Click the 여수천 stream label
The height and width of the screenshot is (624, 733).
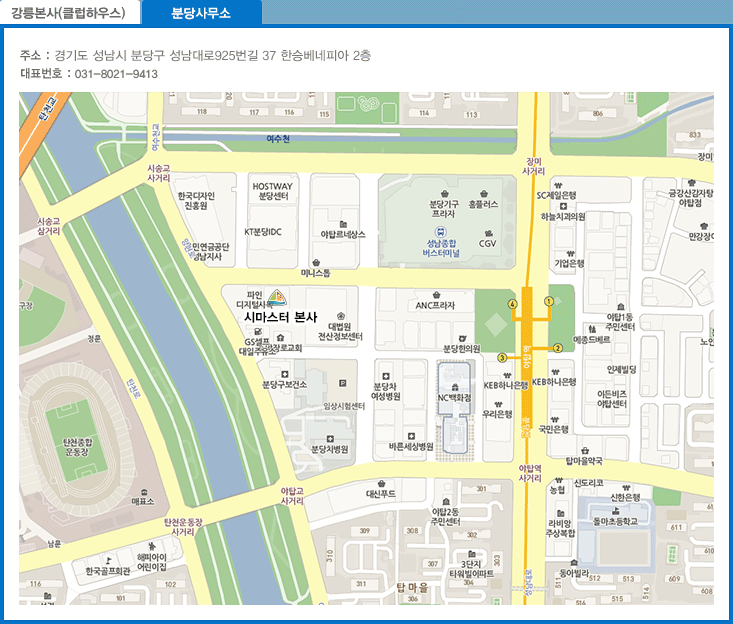tap(278, 139)
